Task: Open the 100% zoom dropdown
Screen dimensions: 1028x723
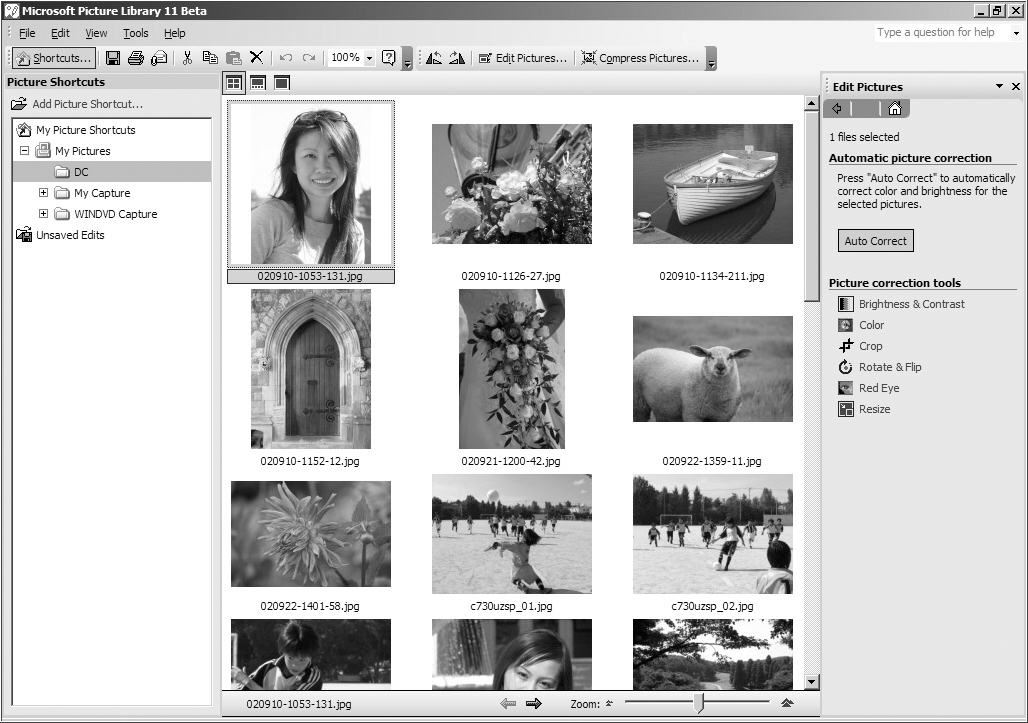Action: click(x=369, y=58)
